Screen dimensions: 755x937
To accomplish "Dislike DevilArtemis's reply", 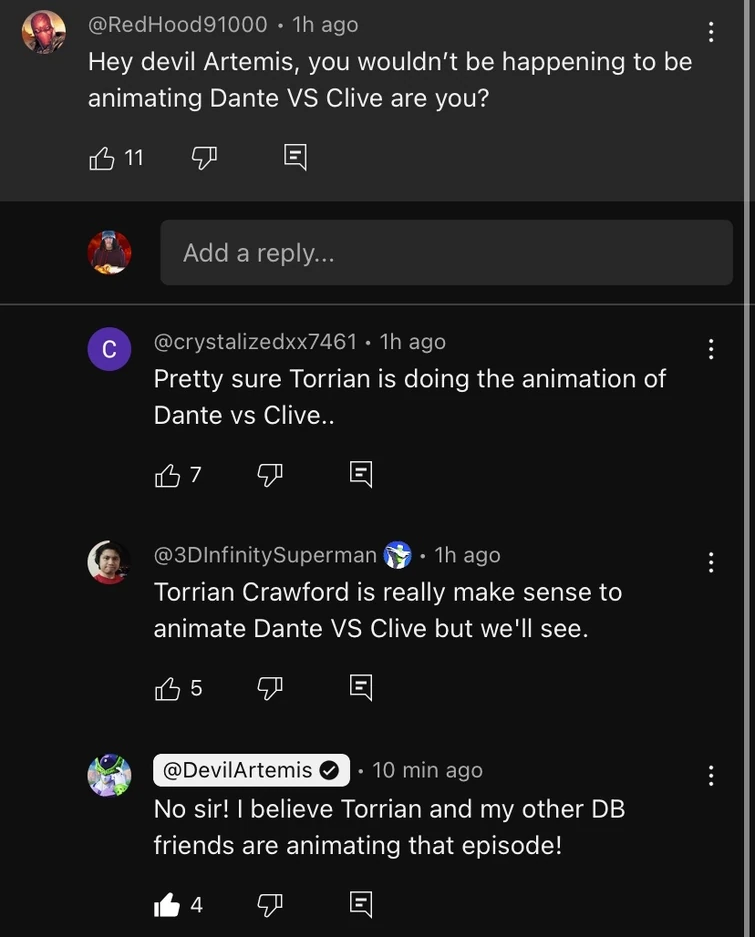I will tap(270, 905).
